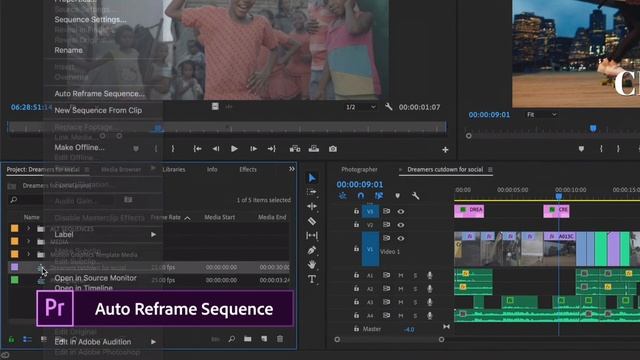This screenshot has width=640, height=360.
Task: Select the Hand tool
Action: (312, 265)
